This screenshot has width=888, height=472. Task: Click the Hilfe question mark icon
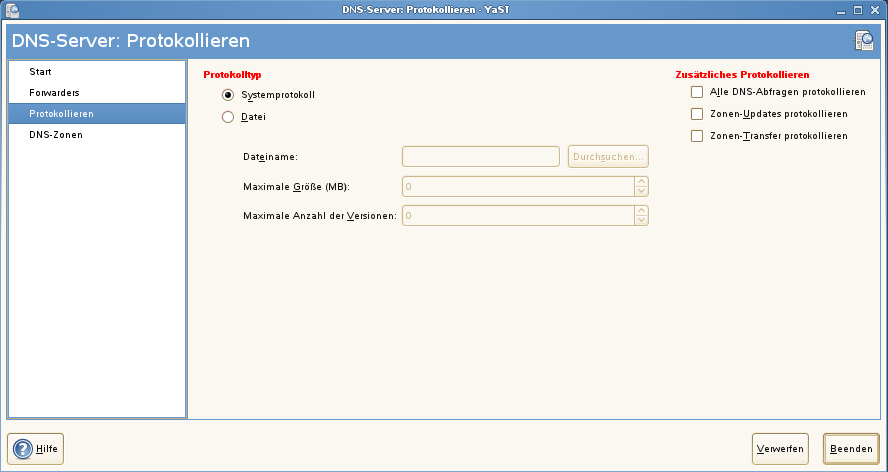[x=23, y=449]
